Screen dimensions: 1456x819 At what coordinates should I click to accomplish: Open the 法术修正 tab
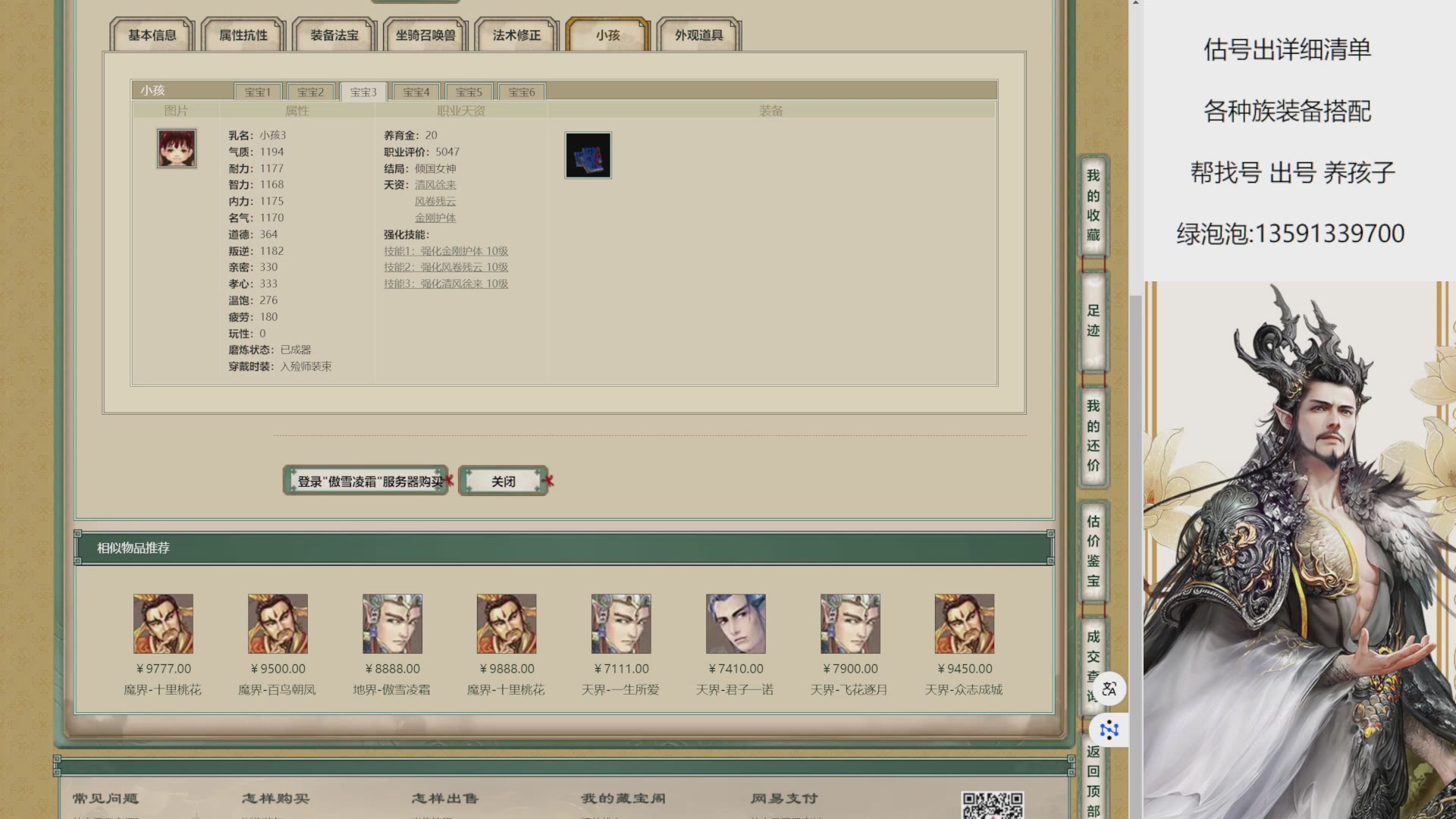516,35
